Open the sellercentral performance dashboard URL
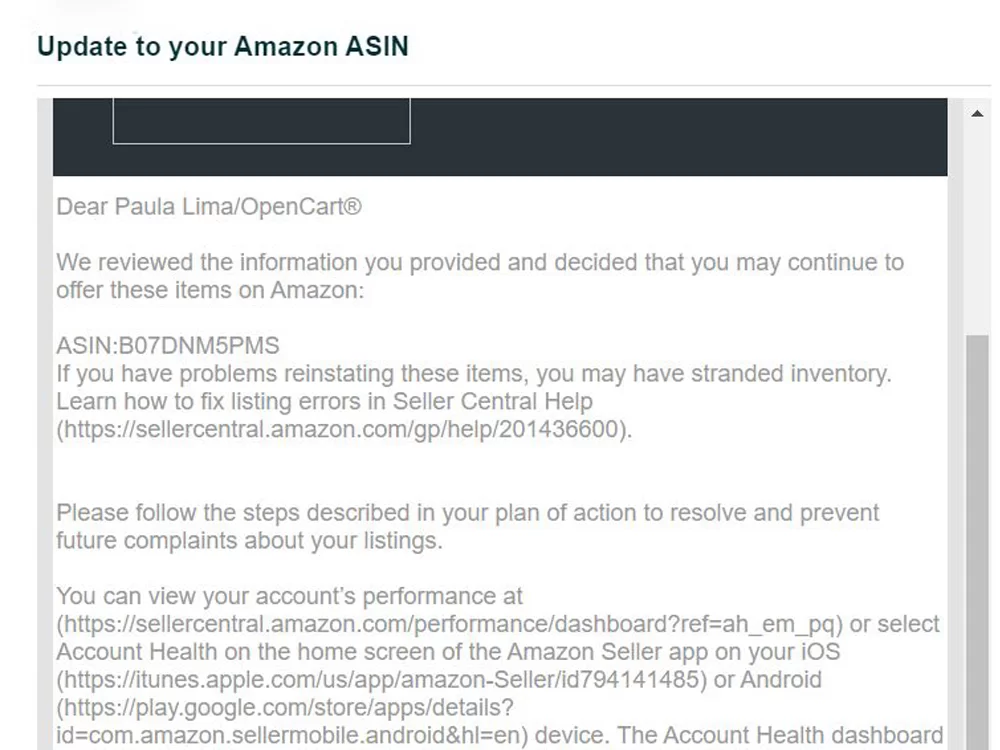Image resolution: width=1000 pixels, height=750 pixels. 450,624
